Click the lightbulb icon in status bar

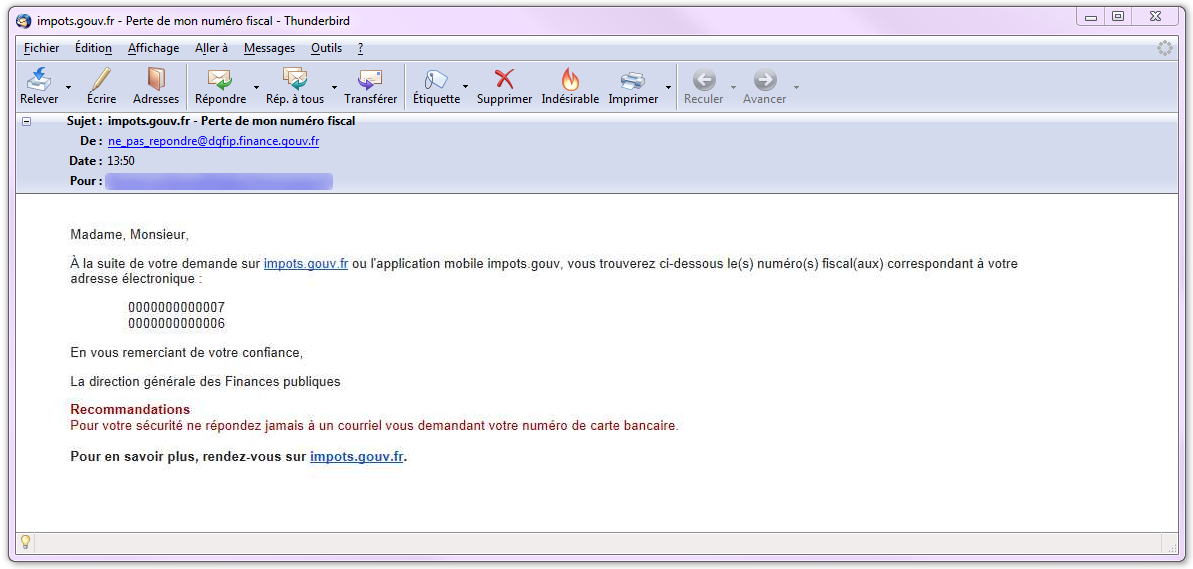(x=25, y=542)
